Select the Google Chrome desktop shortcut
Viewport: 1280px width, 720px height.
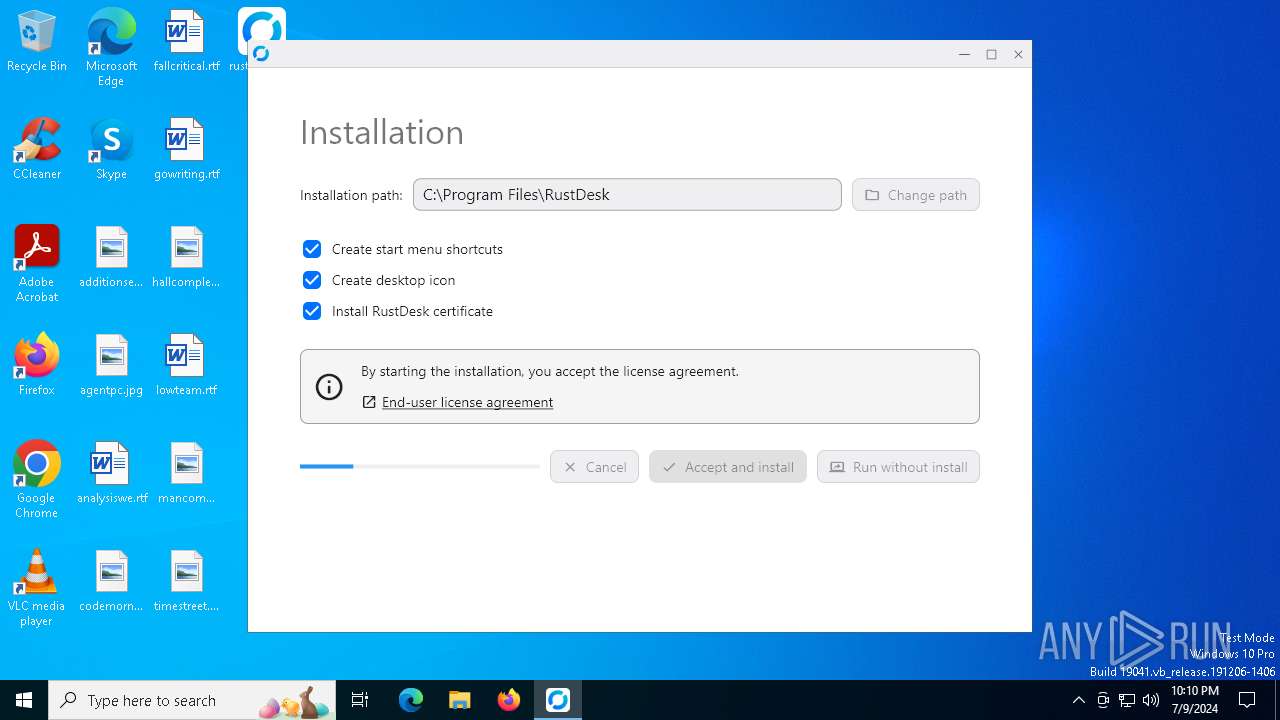click(x=37, y=480)
